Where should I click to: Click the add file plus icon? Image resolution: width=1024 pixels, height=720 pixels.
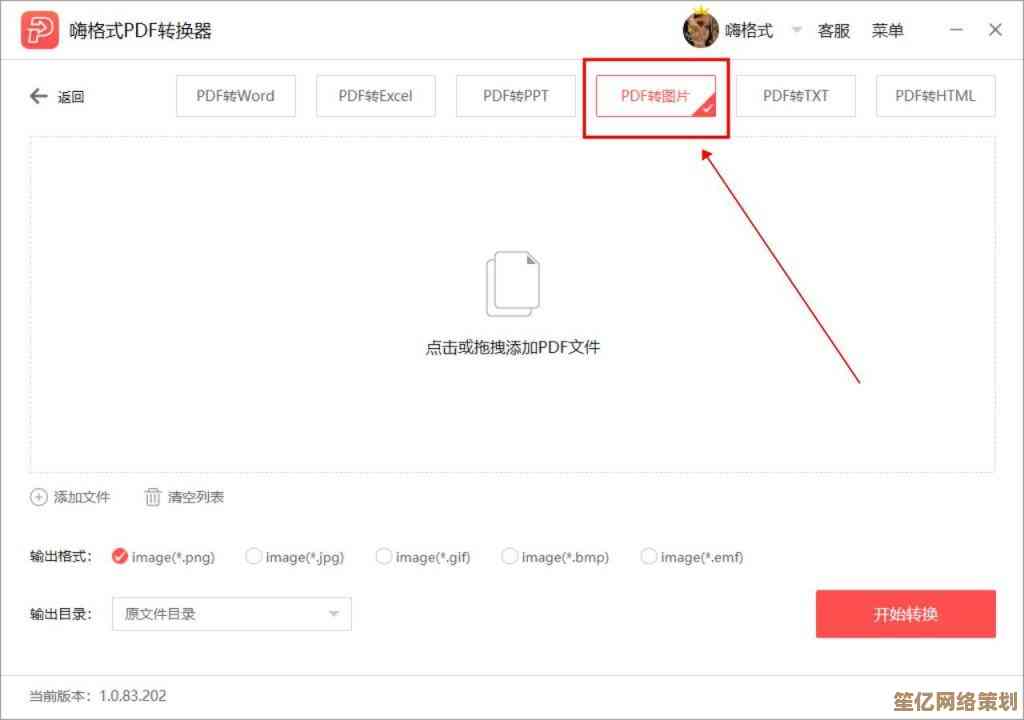click(x=39, y=497)
